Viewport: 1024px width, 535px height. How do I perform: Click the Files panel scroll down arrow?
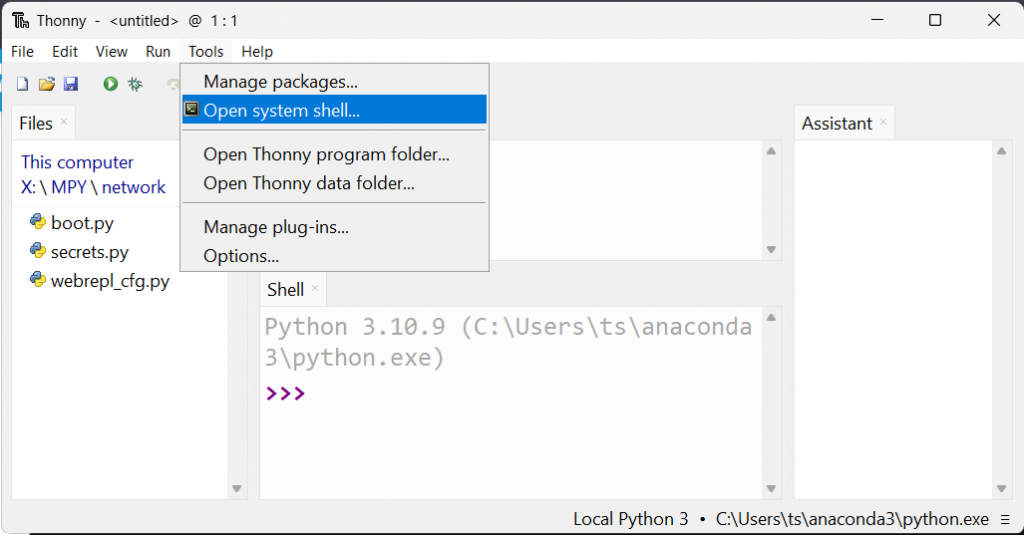[x=236, y=489]
